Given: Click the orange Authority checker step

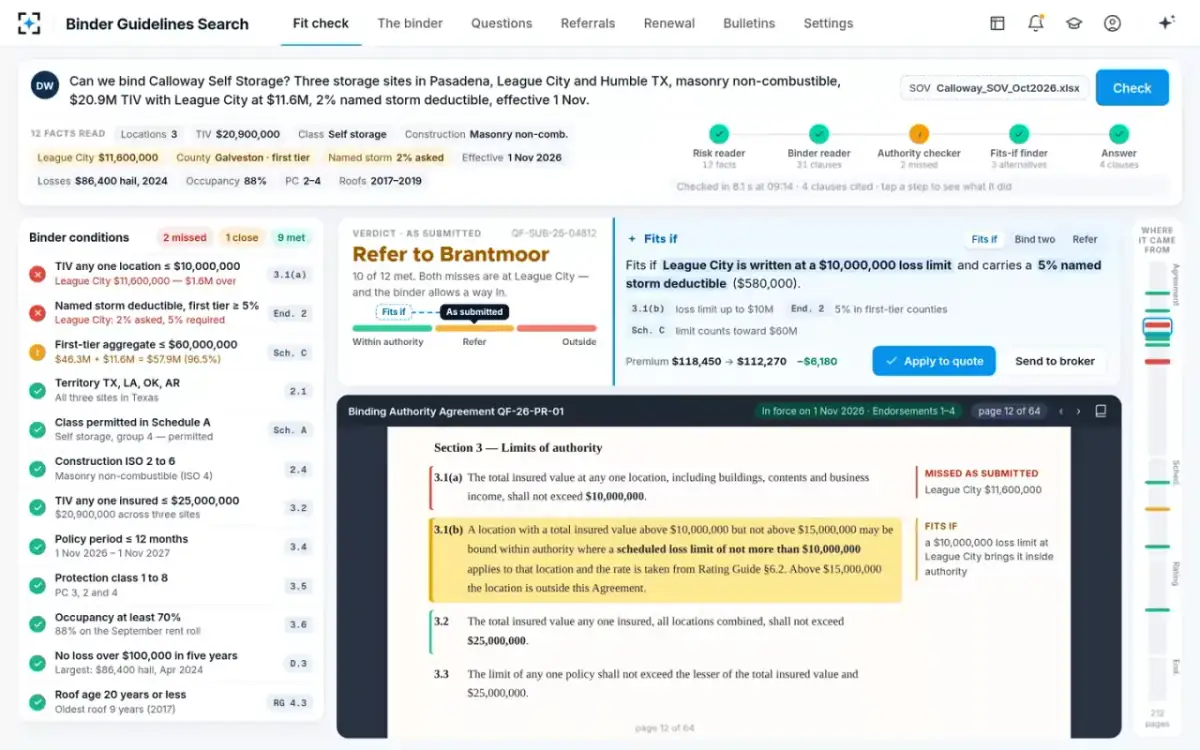Looking at the screenshot, I should tap(918, 133).
